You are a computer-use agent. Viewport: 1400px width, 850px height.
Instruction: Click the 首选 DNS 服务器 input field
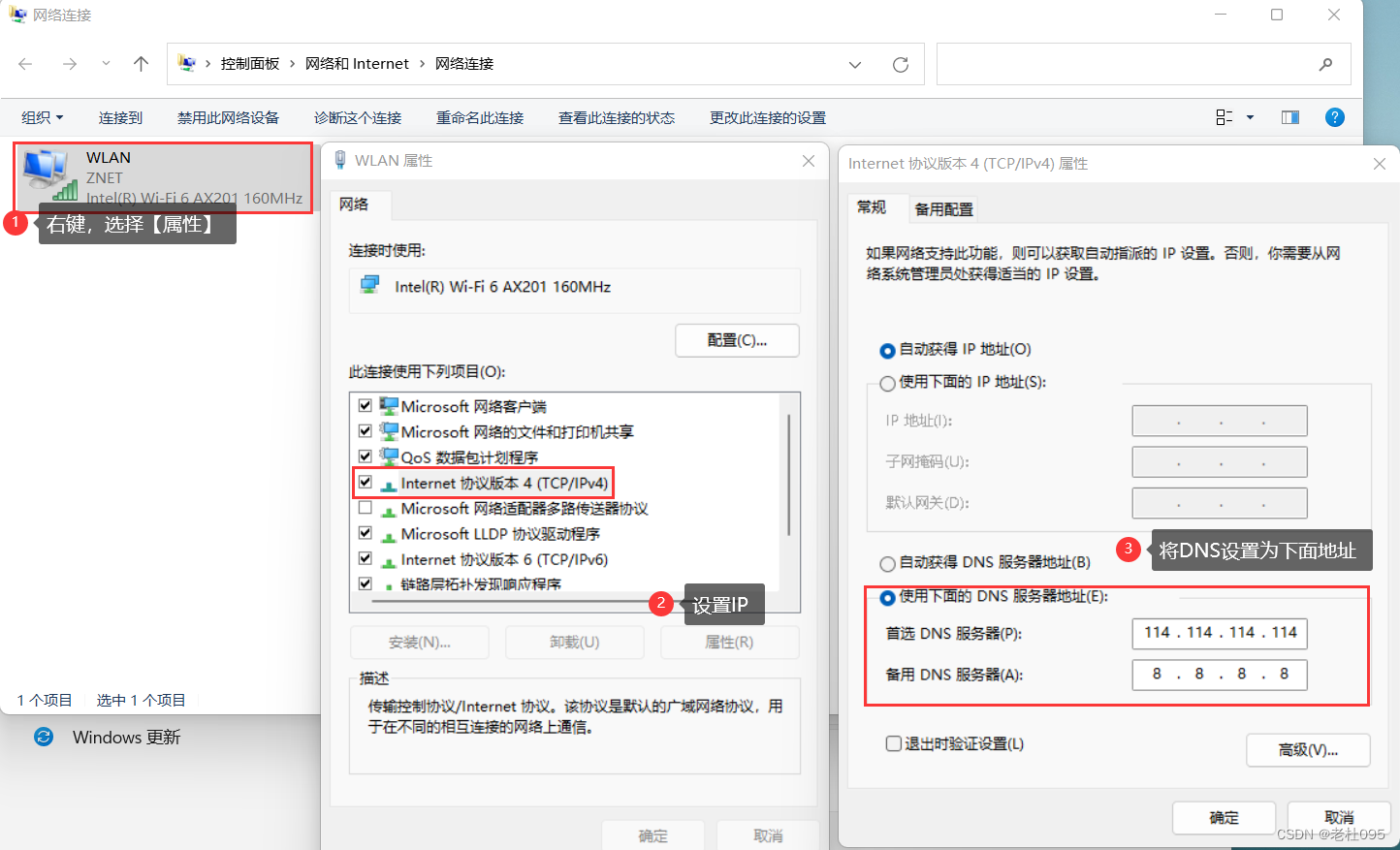pyautogui.click(x=1220, y=633)
